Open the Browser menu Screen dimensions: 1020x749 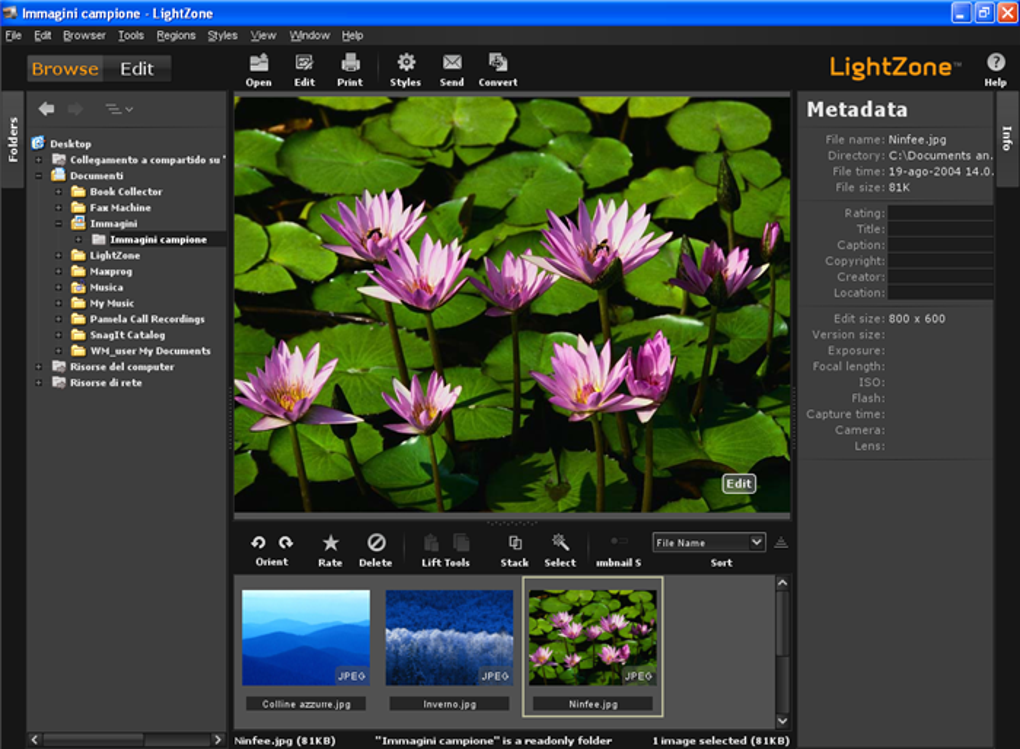84,34
